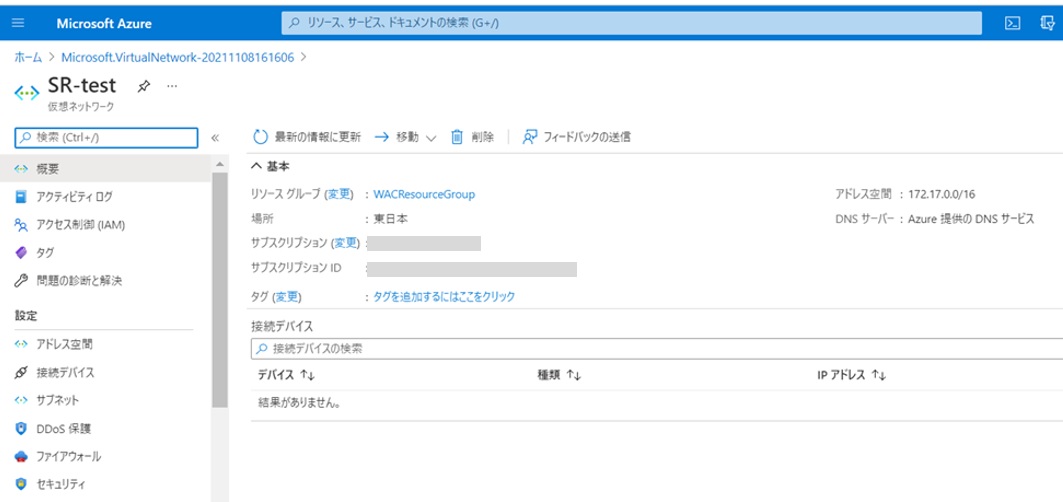Expand the 移動 dropdown arrow

[x=431, y=138]
